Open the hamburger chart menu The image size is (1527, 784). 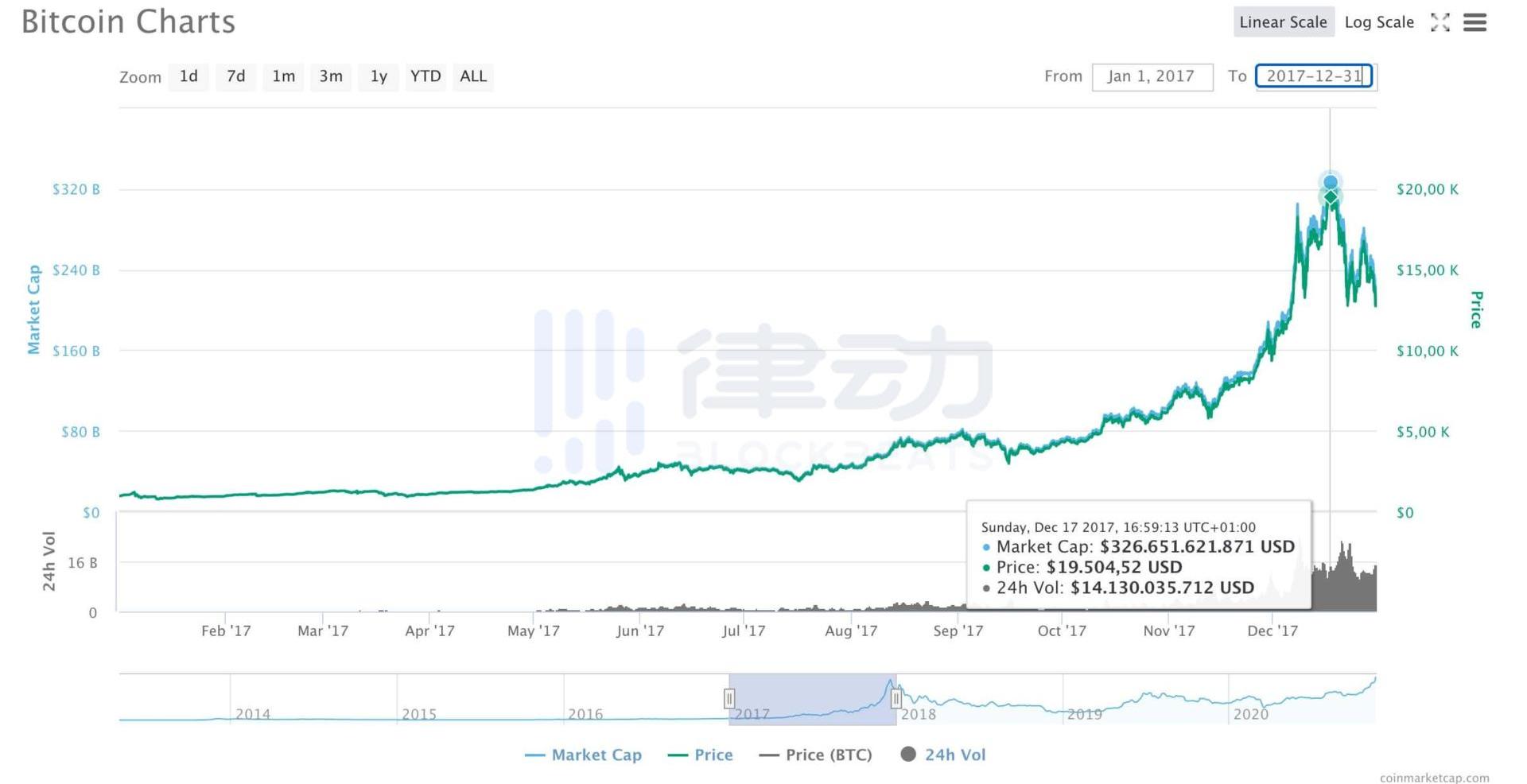(1475, 22)
